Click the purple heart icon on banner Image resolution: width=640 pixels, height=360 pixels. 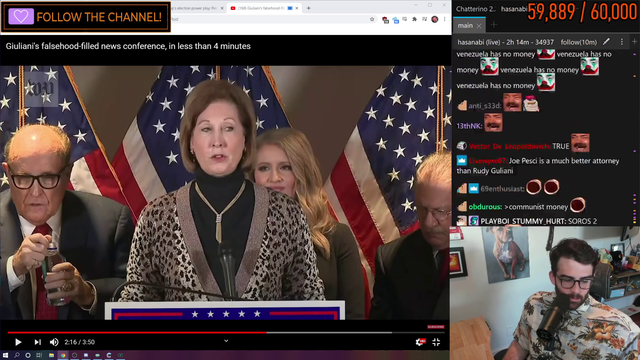coord(21,17)
